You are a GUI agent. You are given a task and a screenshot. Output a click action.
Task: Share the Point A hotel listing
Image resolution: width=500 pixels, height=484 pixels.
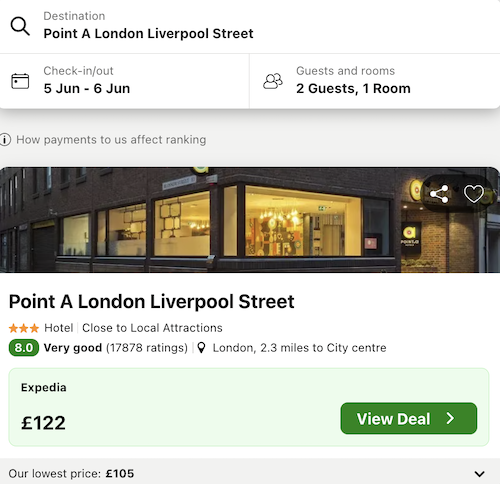click(439, 194)
